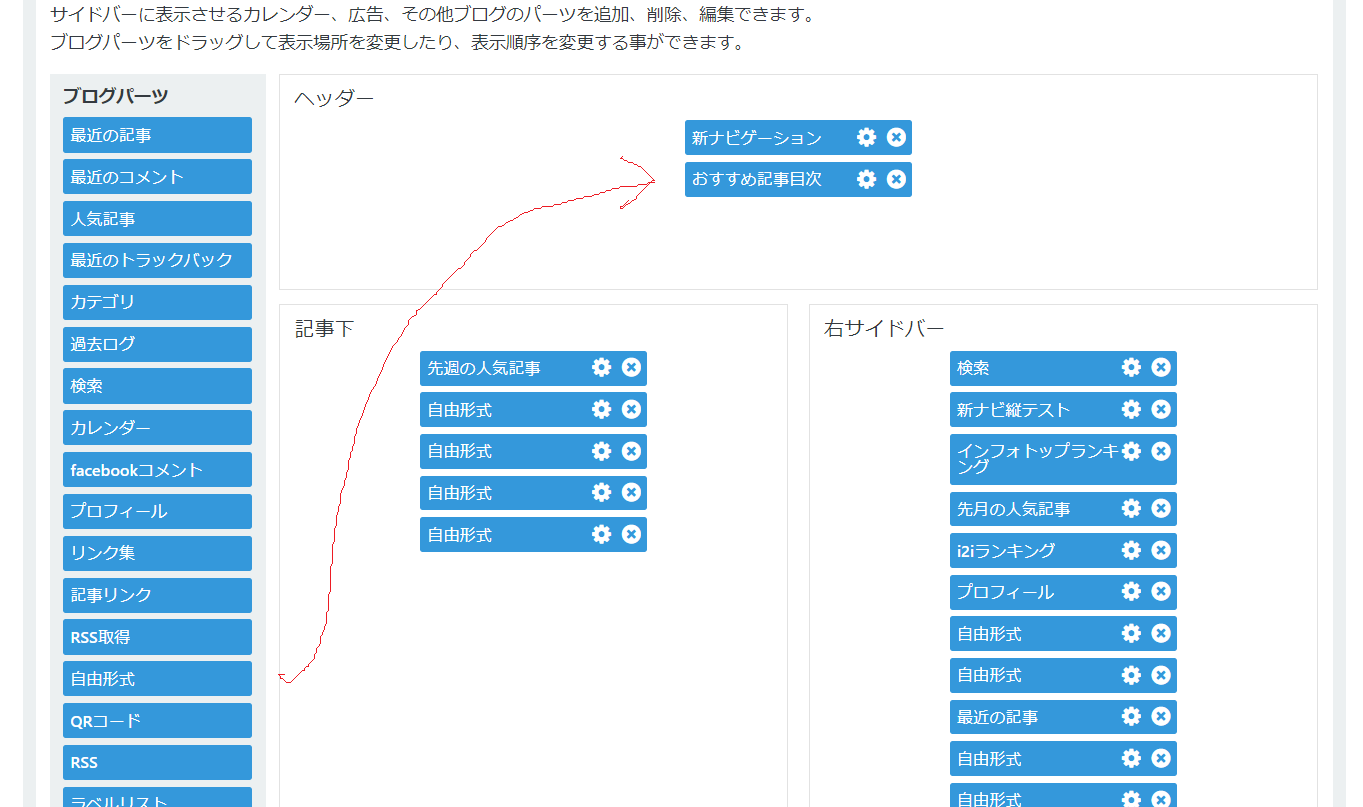Choose プロフィール in ブログパーツ list
Screen dimensions: 1363x807
tap(157, 511)
